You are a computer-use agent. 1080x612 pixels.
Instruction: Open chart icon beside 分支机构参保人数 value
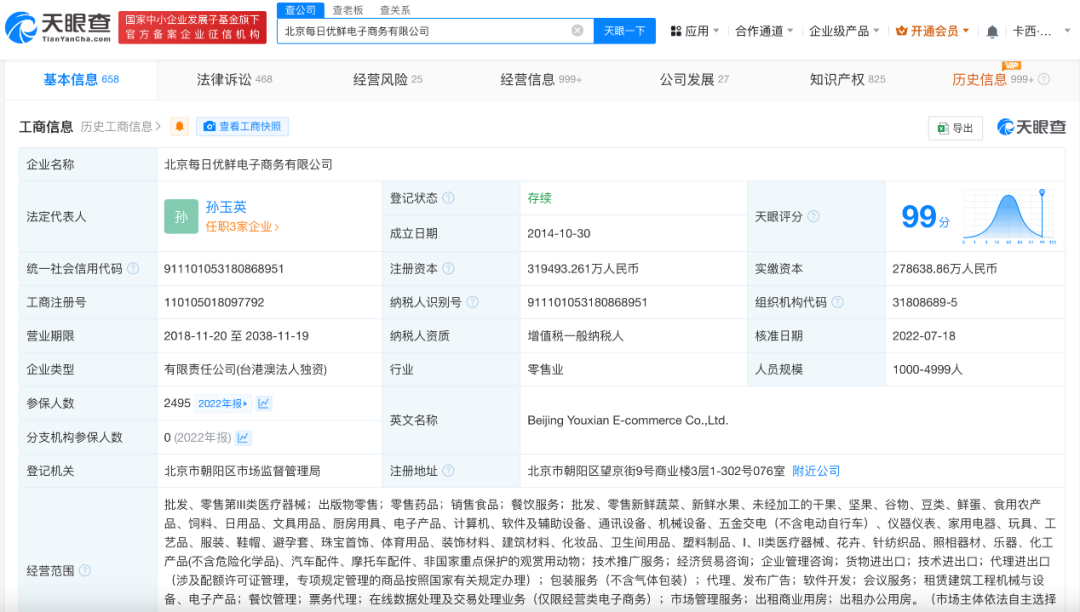[243, 437]
